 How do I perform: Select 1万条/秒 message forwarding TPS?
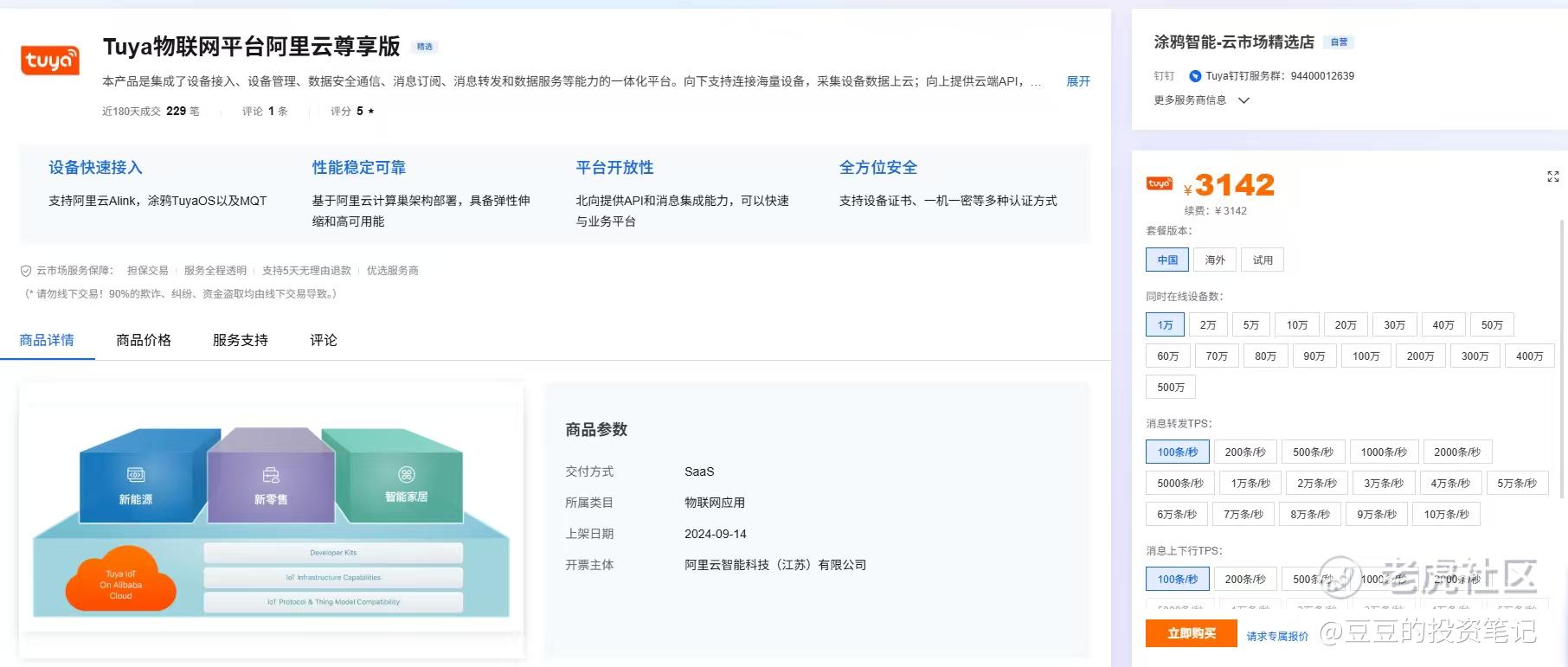point(1250,484)
